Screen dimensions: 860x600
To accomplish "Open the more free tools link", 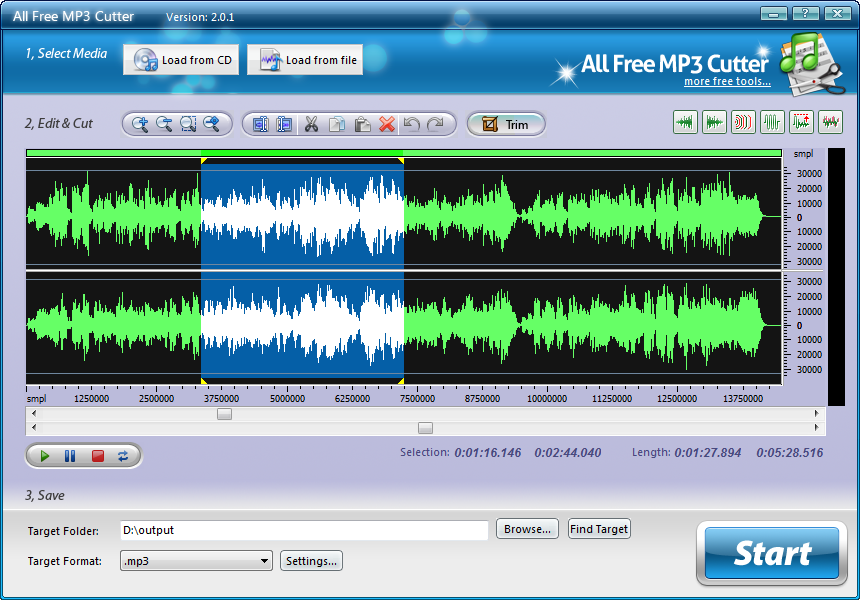I will [727, 82].
